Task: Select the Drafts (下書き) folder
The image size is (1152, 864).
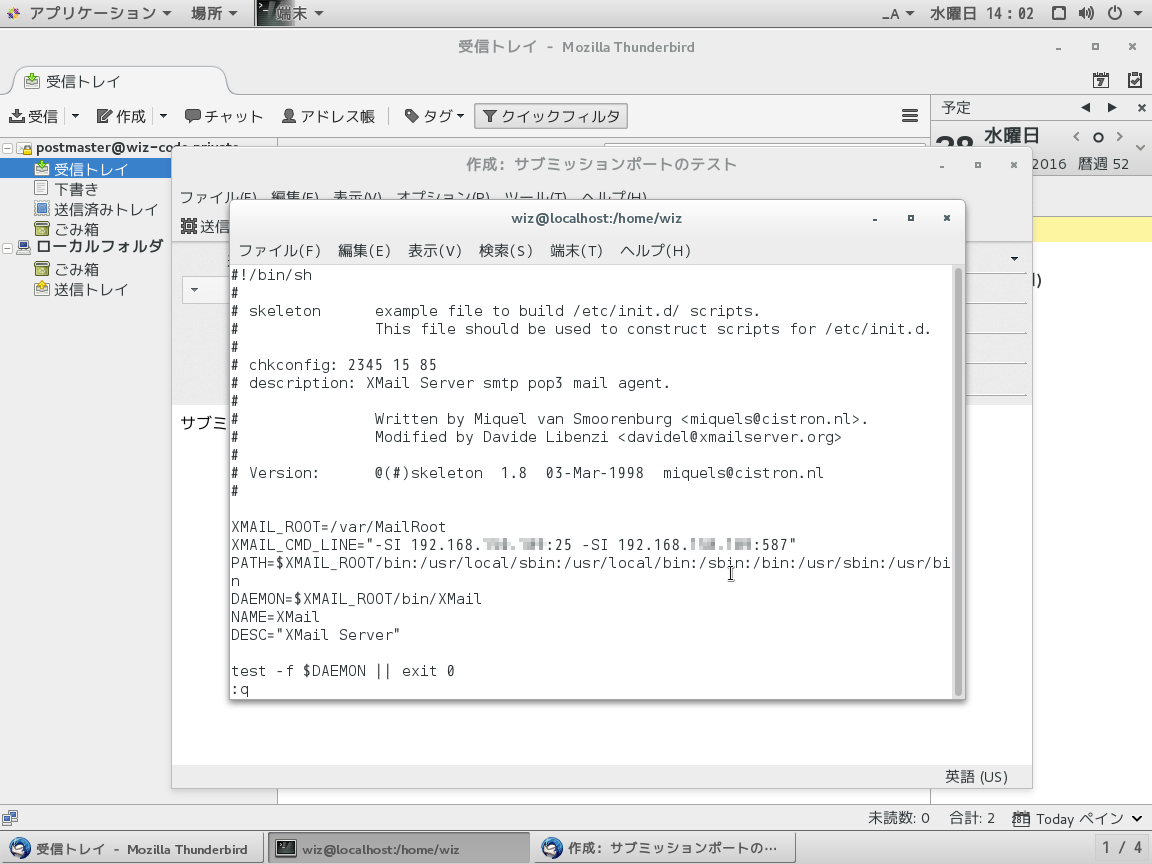Action: coord(76,189)
